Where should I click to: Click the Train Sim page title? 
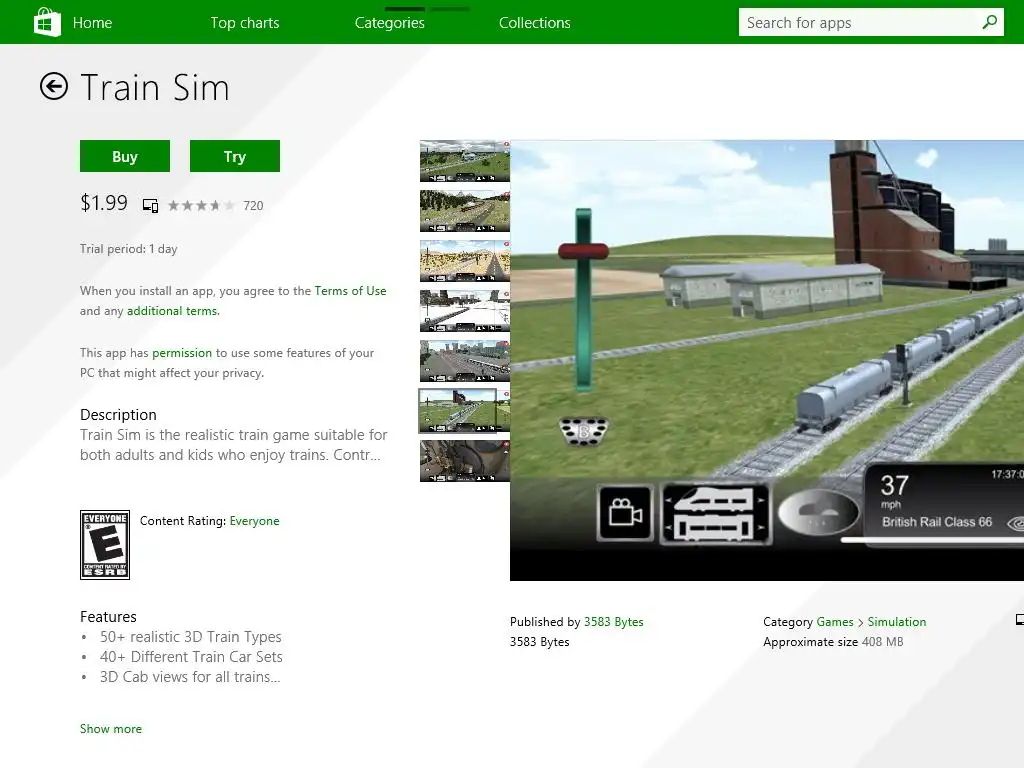(155, 88)
